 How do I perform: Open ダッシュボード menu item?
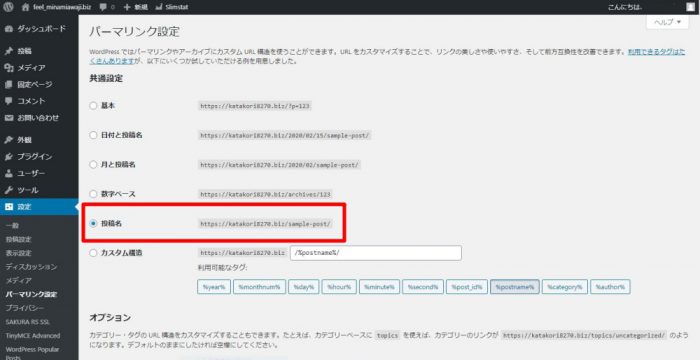coord(42,29)
